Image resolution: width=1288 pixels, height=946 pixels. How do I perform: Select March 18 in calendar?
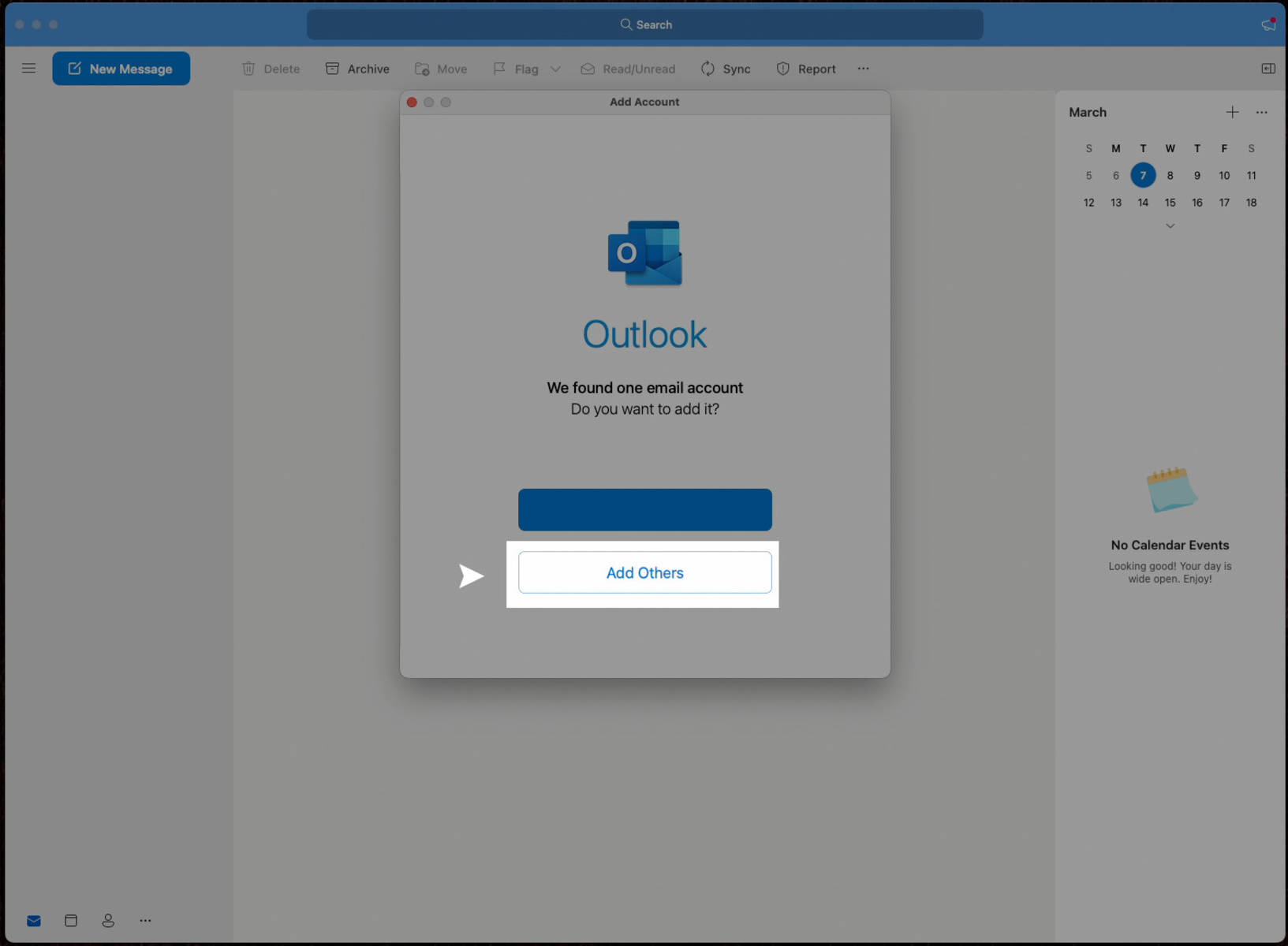coord(1251,203)
